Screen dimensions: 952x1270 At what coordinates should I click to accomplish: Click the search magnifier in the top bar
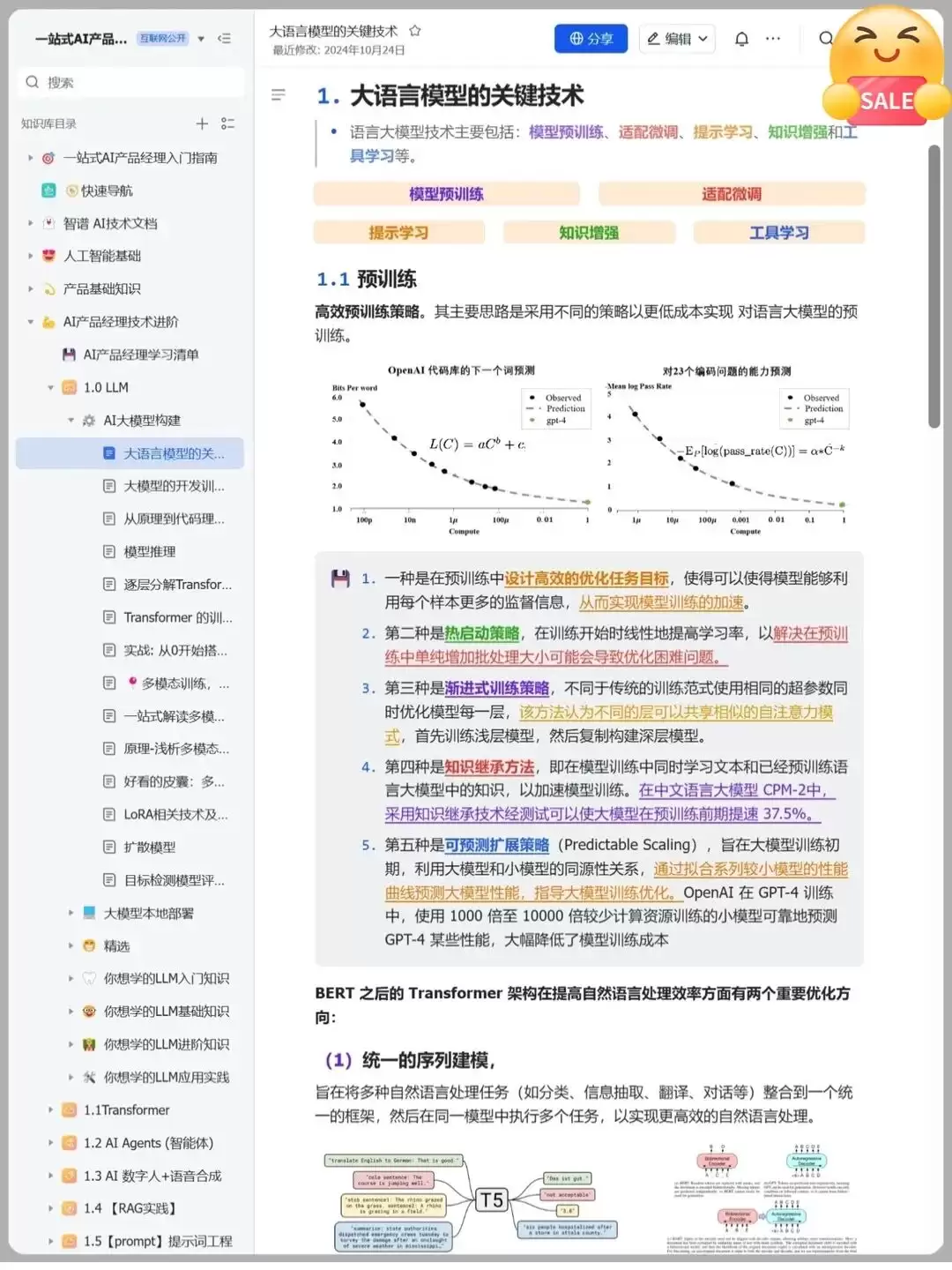pyautogui.click(x=826, y=39)
